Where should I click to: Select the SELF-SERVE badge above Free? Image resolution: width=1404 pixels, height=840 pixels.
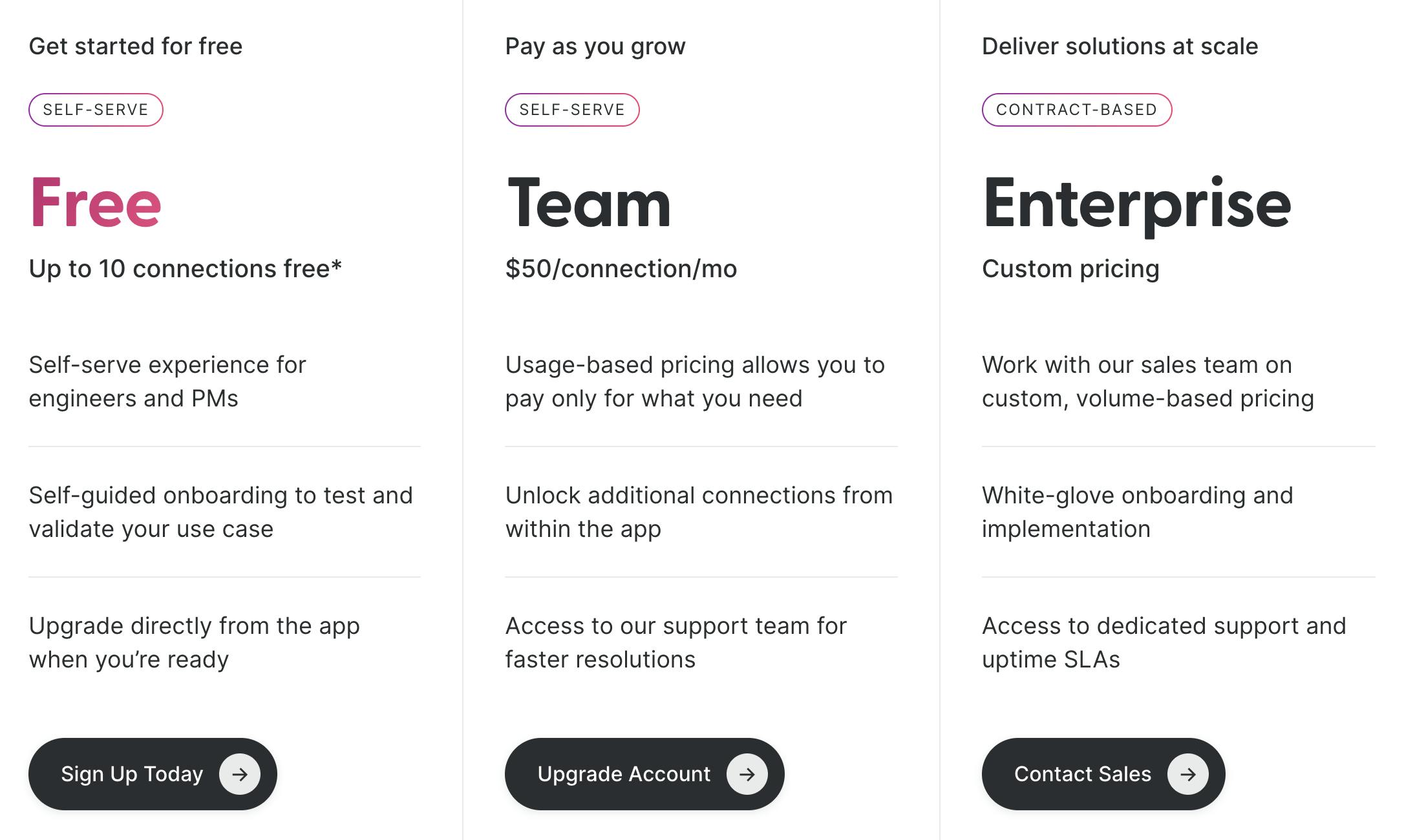96,110
